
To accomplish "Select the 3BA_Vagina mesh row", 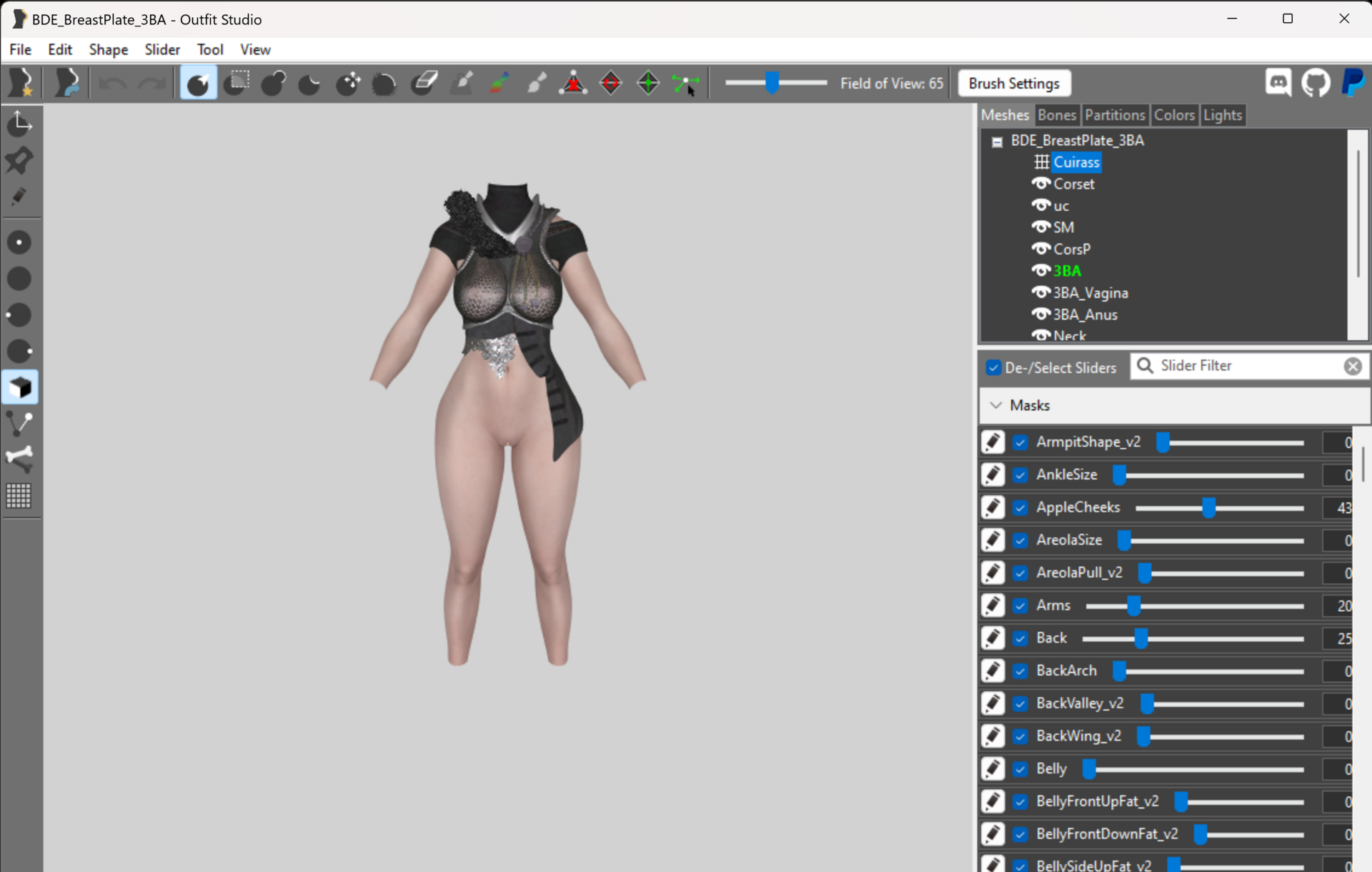I will 1090,293.
